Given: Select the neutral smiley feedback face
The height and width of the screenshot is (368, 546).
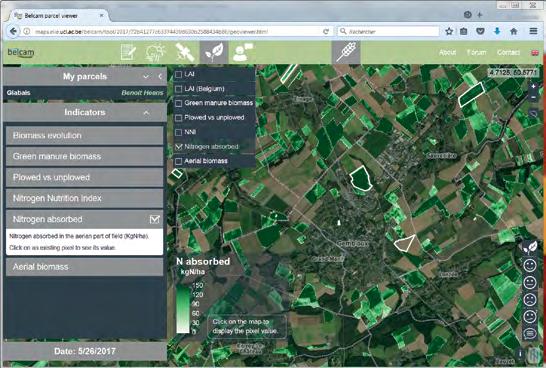Looking at the screenshot, I should 530,282.
